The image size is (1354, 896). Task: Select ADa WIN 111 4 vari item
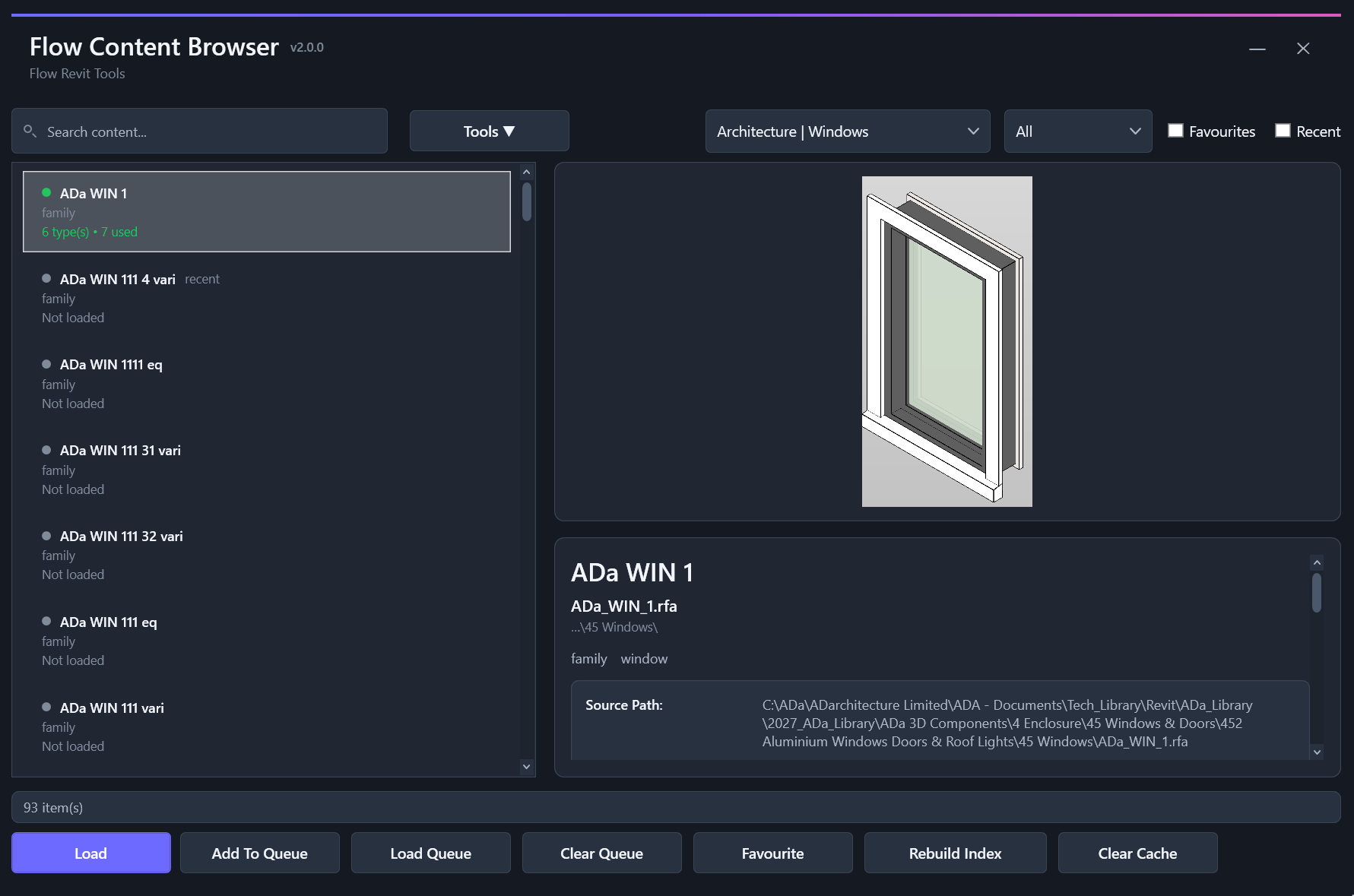[267, 298]
